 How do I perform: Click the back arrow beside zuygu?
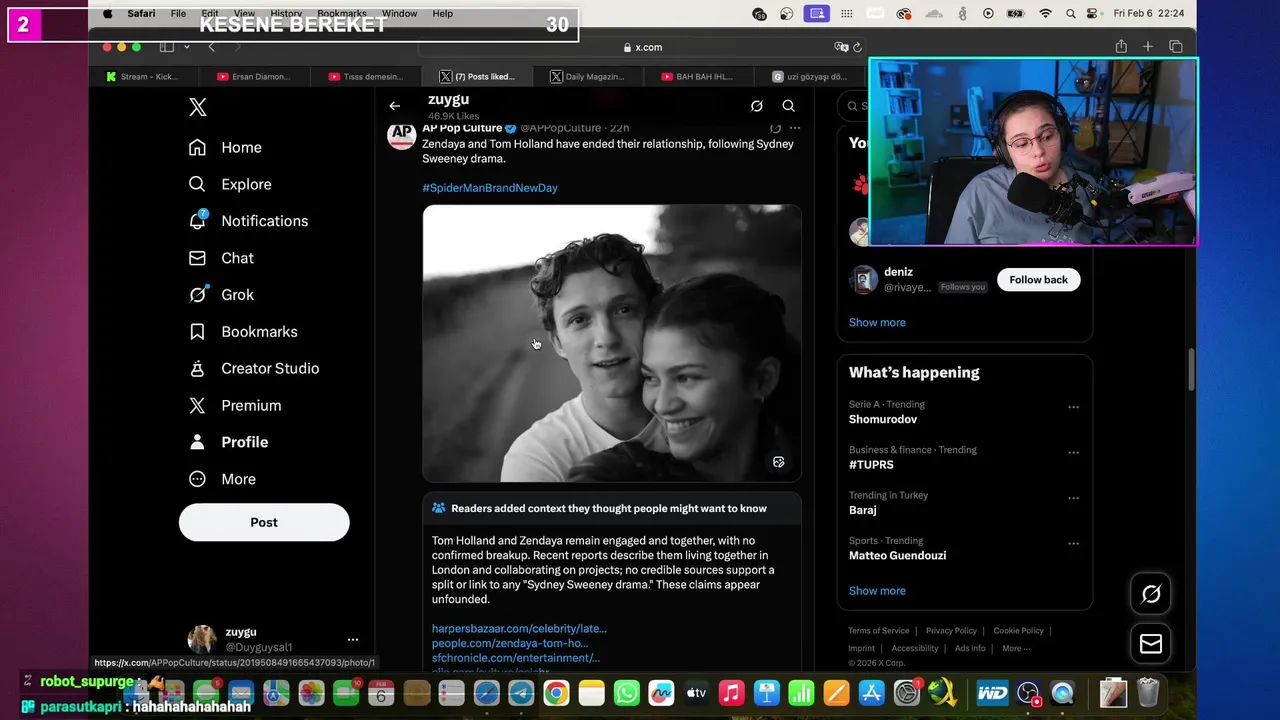pyautogui.click(x=395, y=105)
